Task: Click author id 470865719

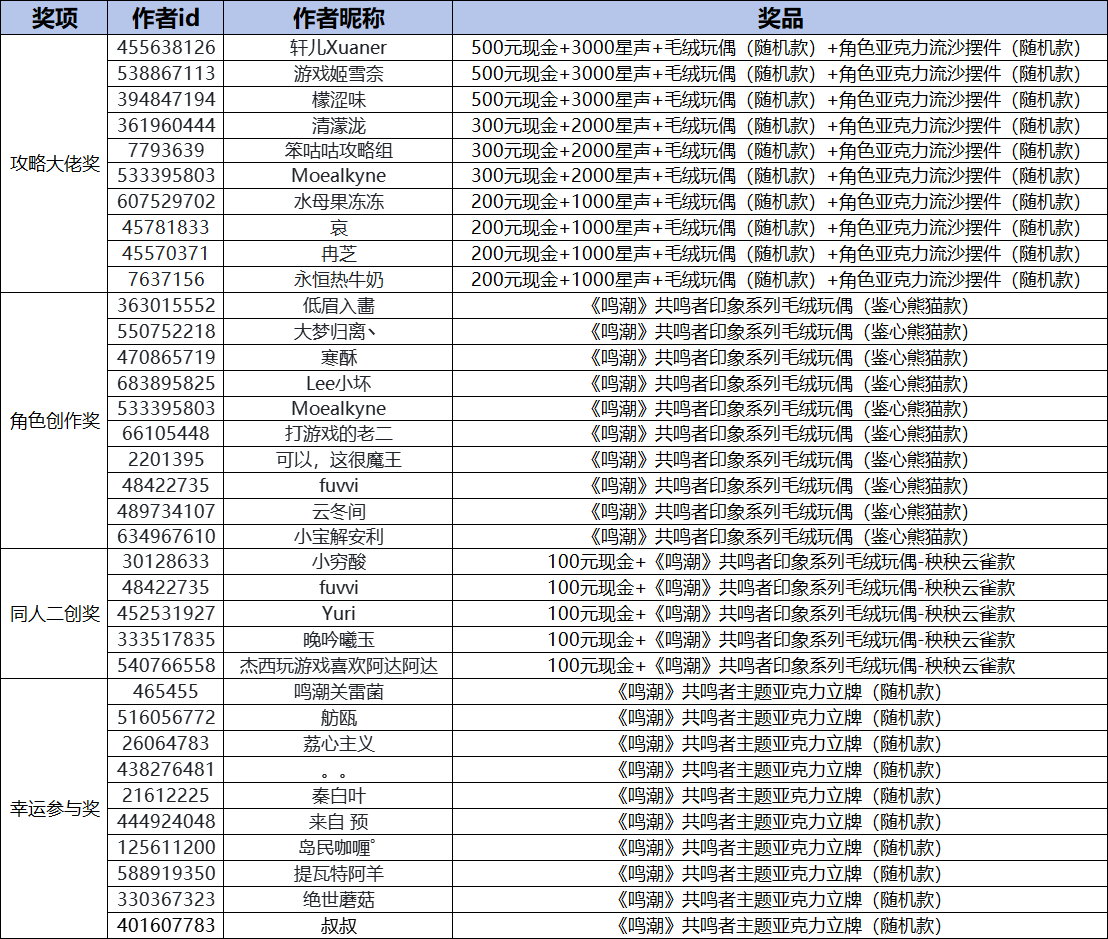Action: 166,358
